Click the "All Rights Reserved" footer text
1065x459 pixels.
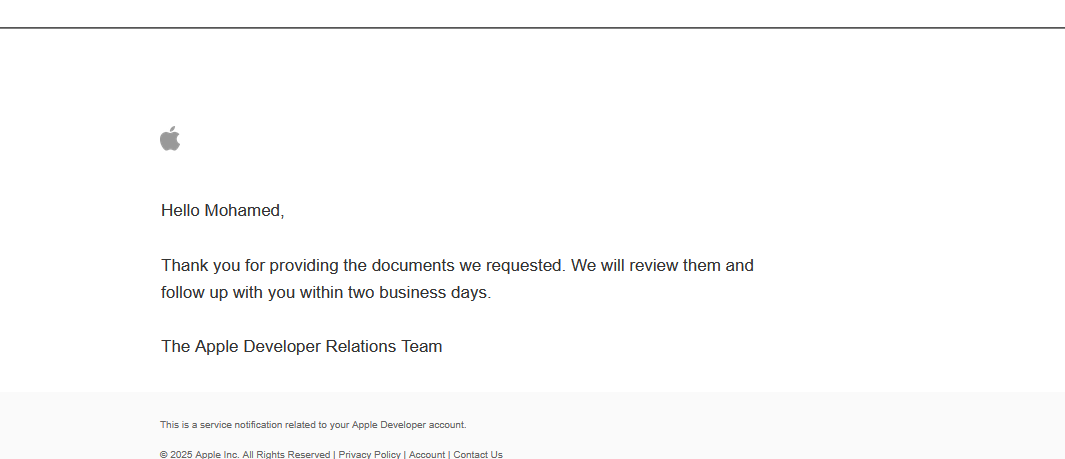point(286,454)
